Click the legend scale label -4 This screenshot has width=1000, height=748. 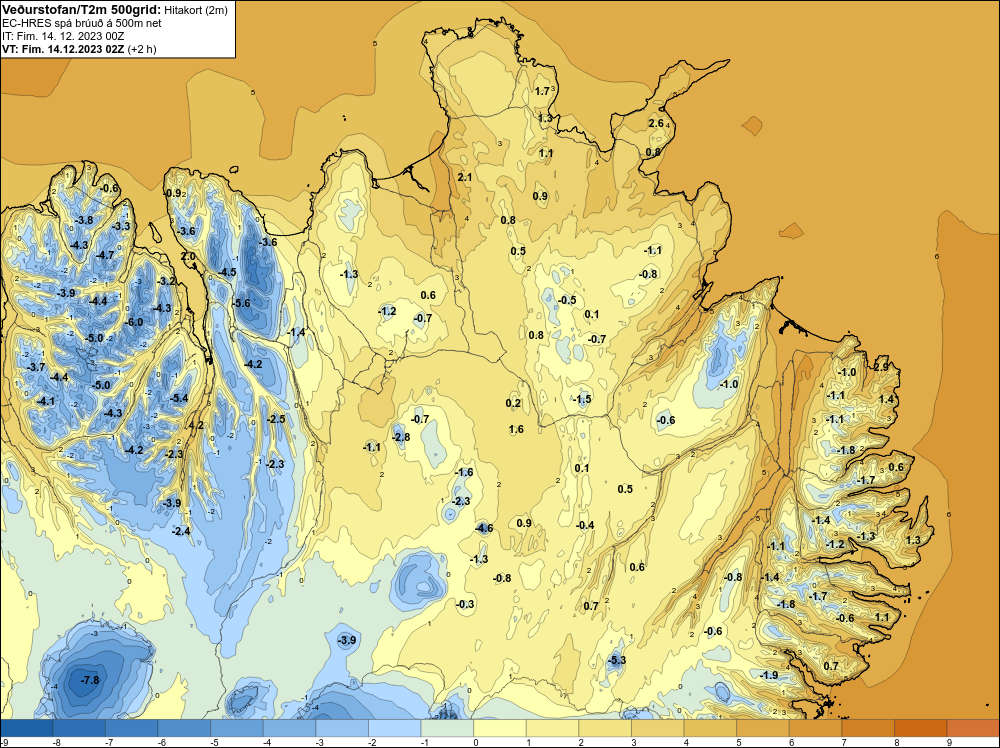click(267, 742)
